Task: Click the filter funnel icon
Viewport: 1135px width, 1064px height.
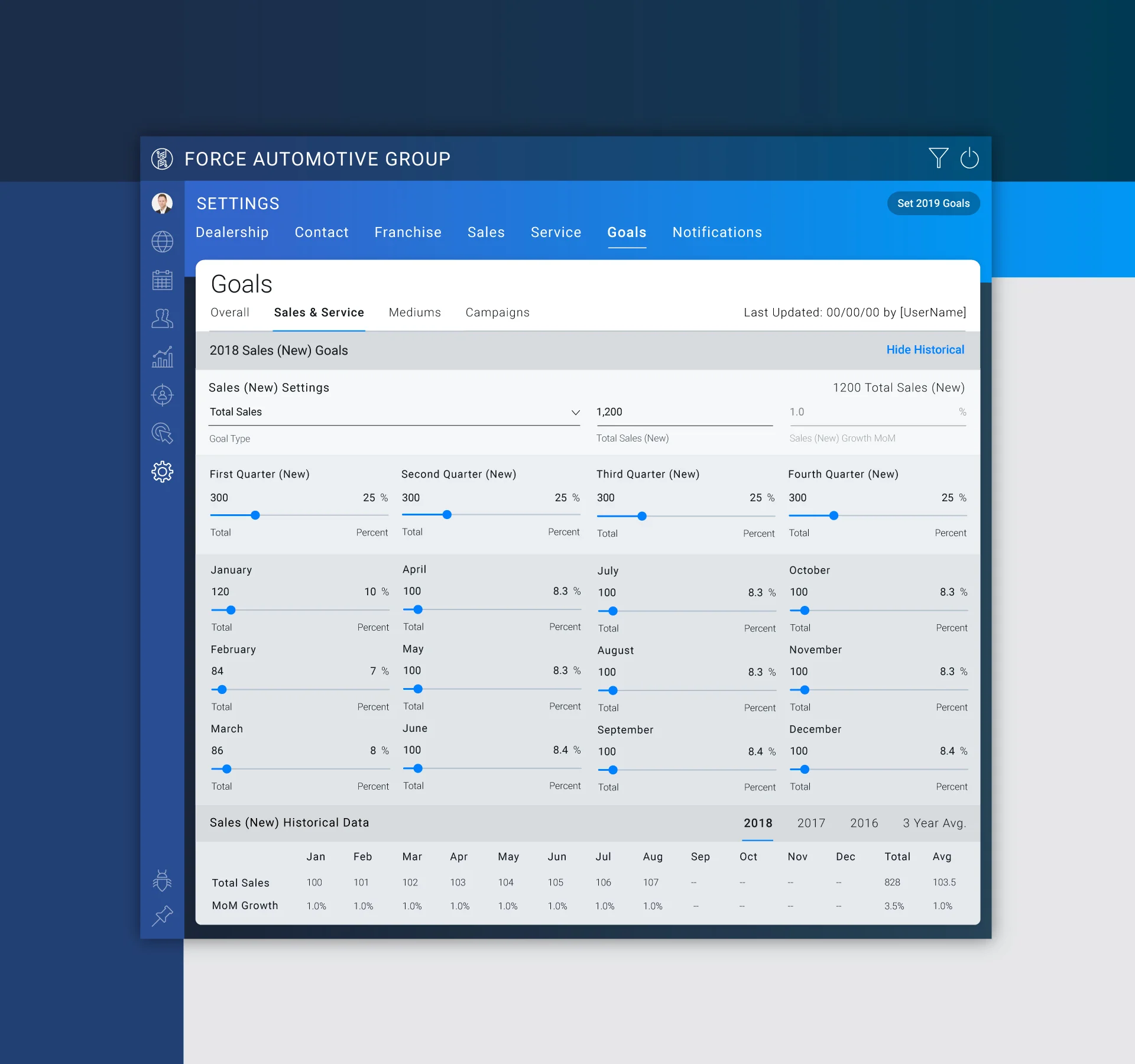Action: (x=938, y=158)
